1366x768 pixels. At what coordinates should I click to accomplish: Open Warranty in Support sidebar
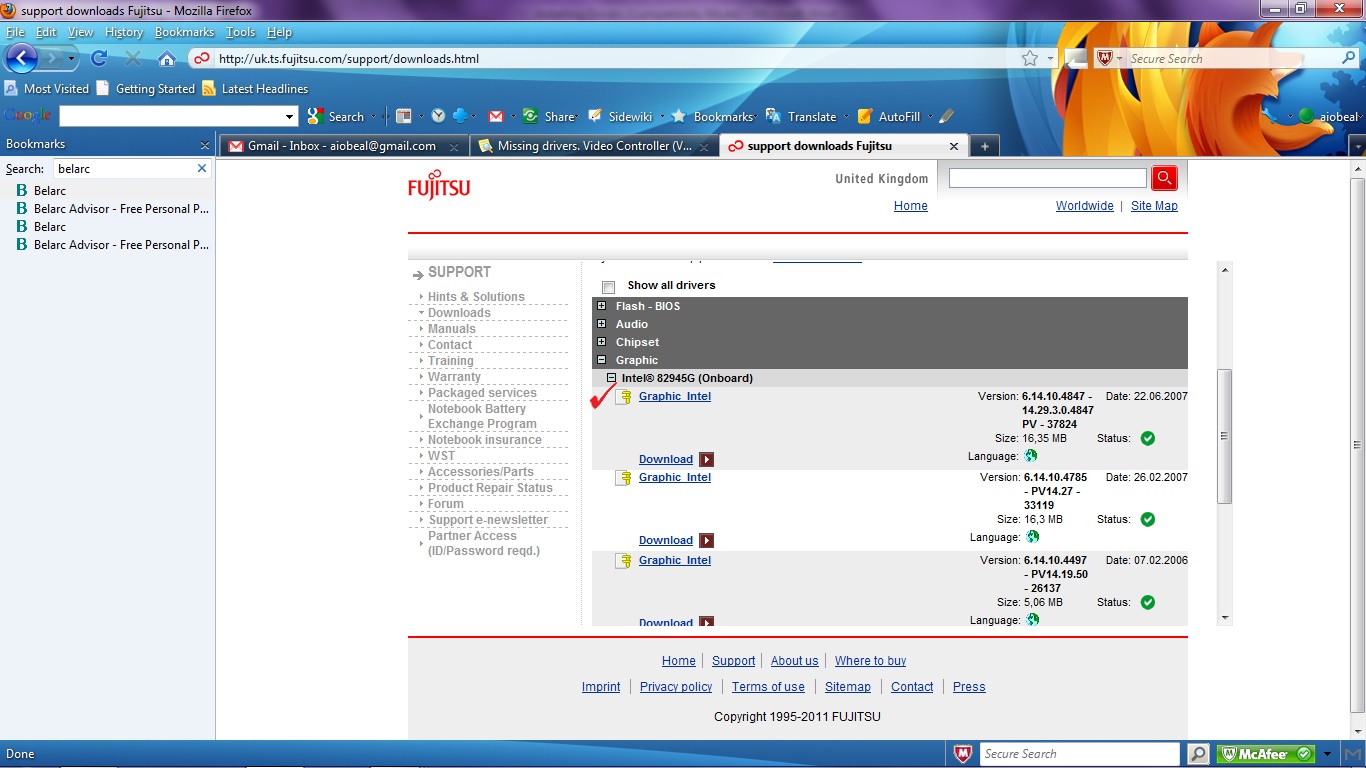click(454, 377)
